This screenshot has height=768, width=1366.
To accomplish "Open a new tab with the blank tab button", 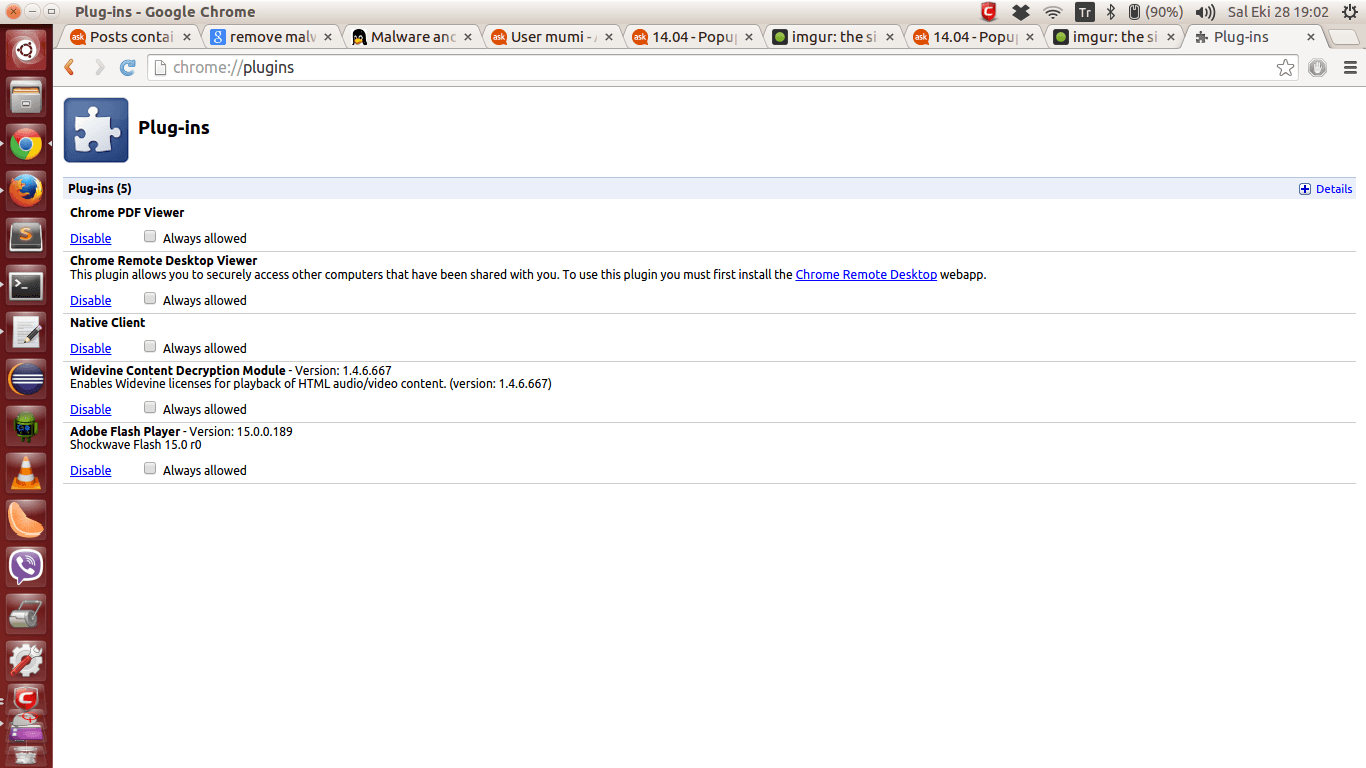I will click(1345, 37).
